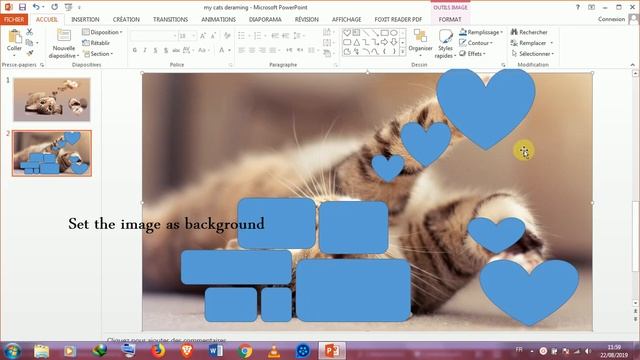
Task: Align text left in Paragraphe group
Action: point(242,50)
